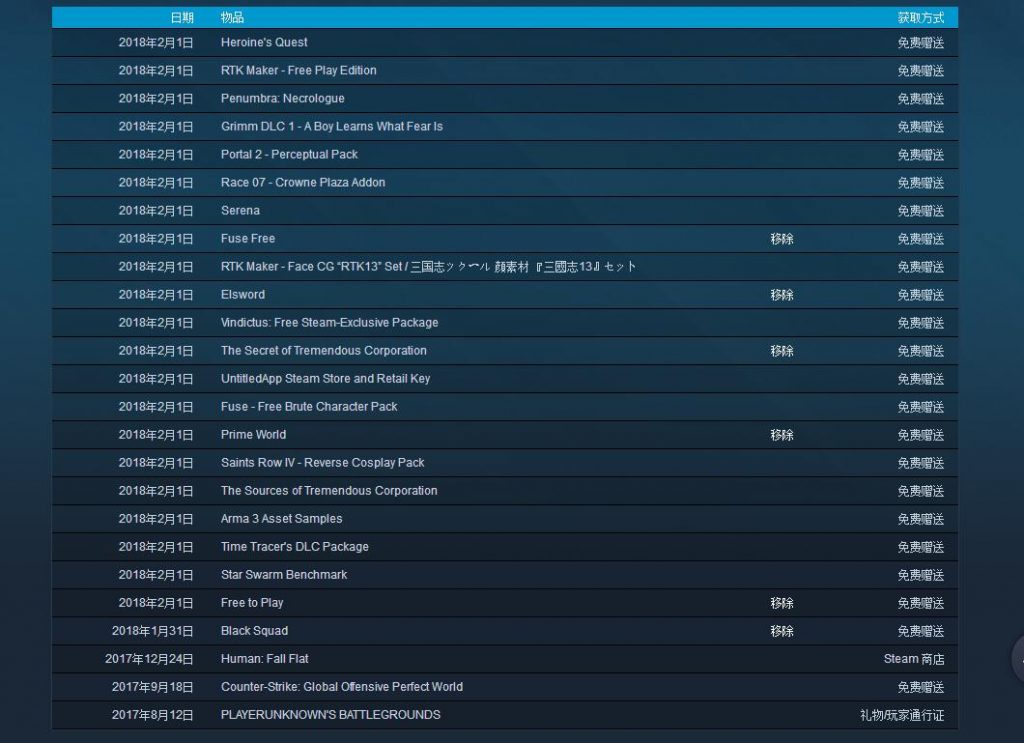
Task: Select the Elsword item name
Action: coord(243,295)
